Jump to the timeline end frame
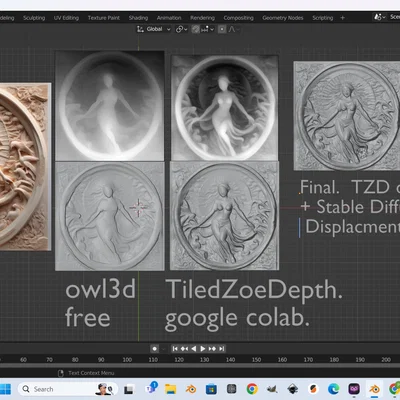Viewport: 400px width, 400px height. point(222,349)
